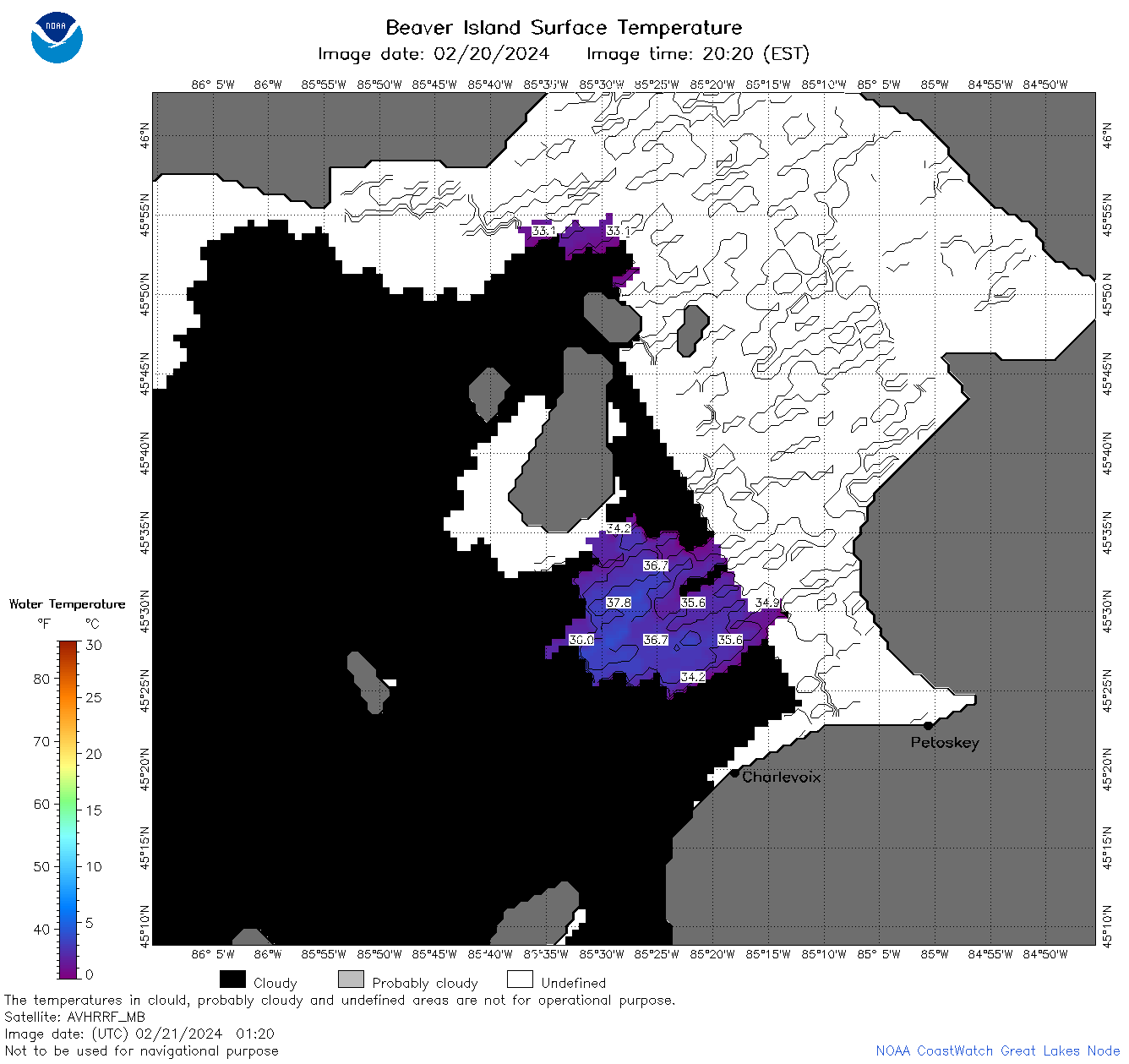Click the Undefined legend label text

point(574,983)
